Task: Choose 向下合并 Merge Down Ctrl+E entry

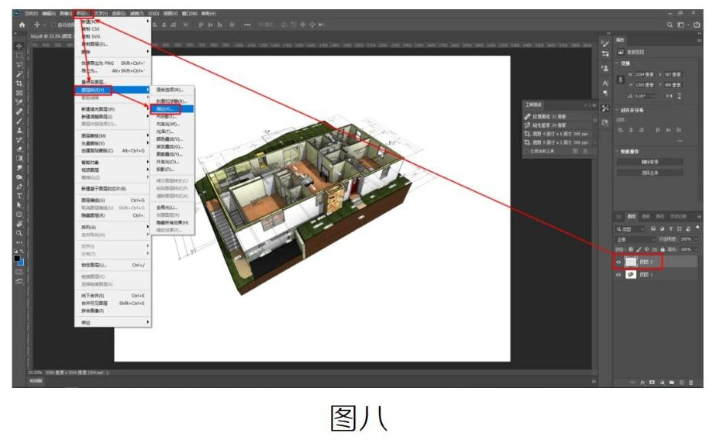Action: pos(112,296)
